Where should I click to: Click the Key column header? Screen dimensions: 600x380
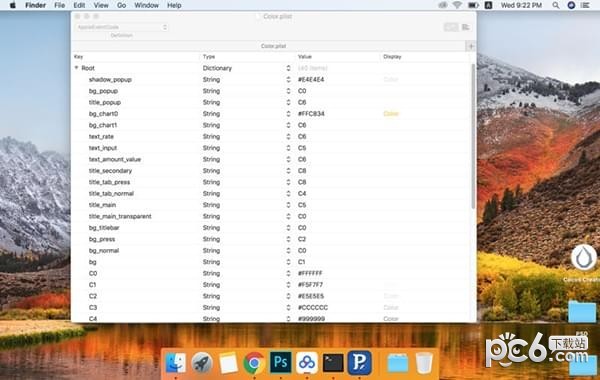(x=78, y=57)
